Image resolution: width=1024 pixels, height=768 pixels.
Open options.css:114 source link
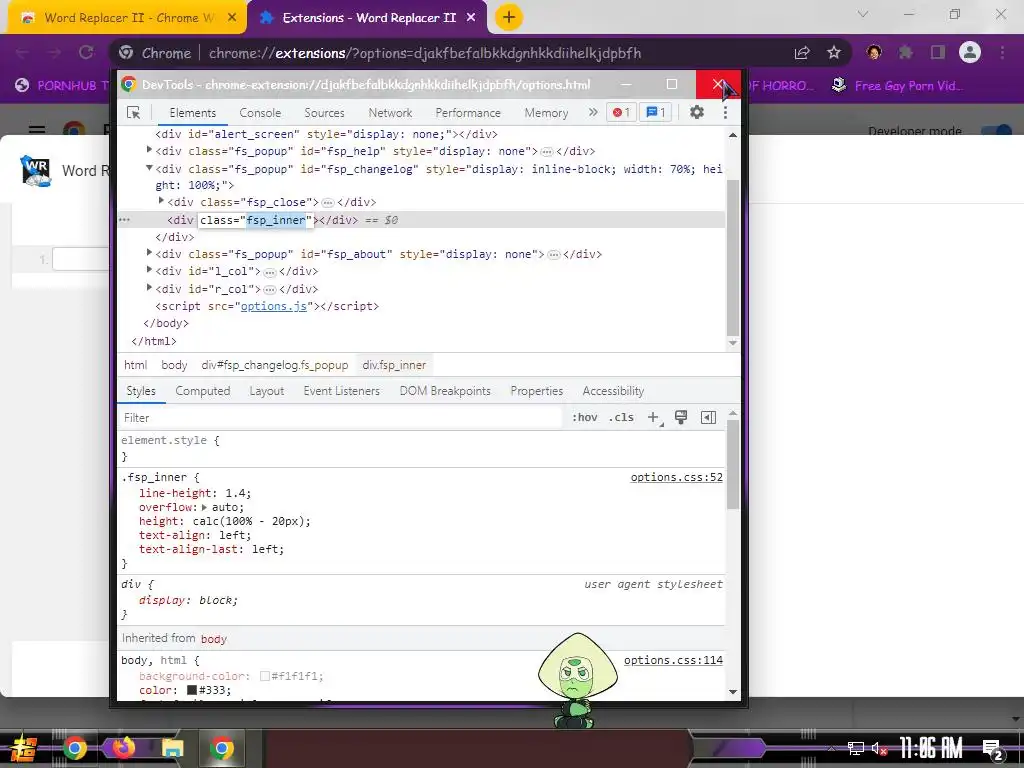pyautogui.click(x=673, y=660)
